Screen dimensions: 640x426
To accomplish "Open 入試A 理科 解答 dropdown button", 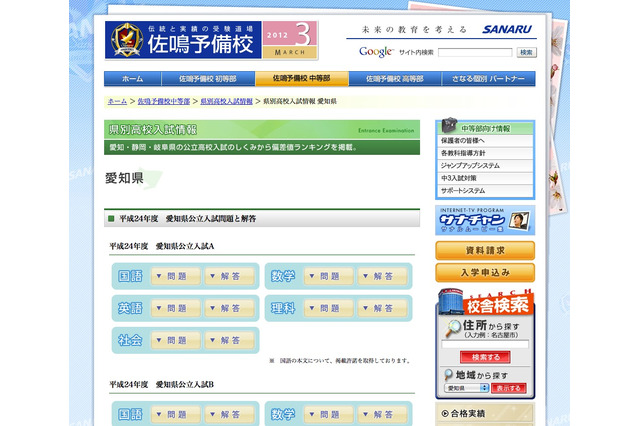I will tap(382, 308).
